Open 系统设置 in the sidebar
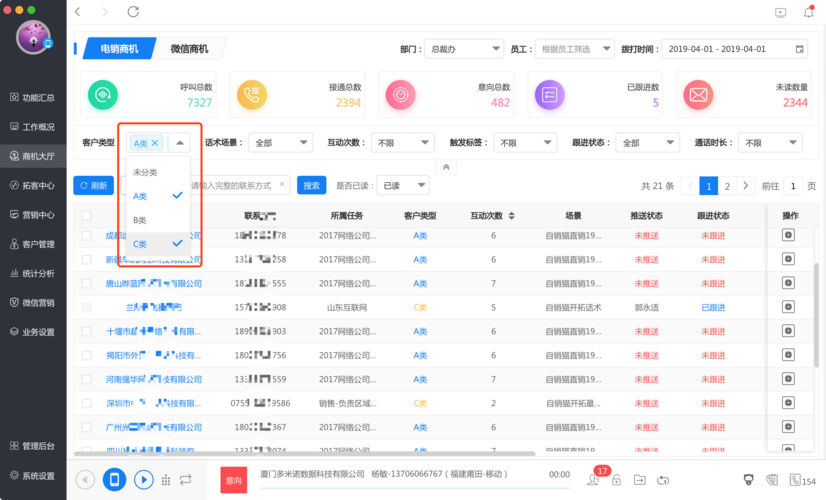 pyautogui.click(x=33, y=476)
